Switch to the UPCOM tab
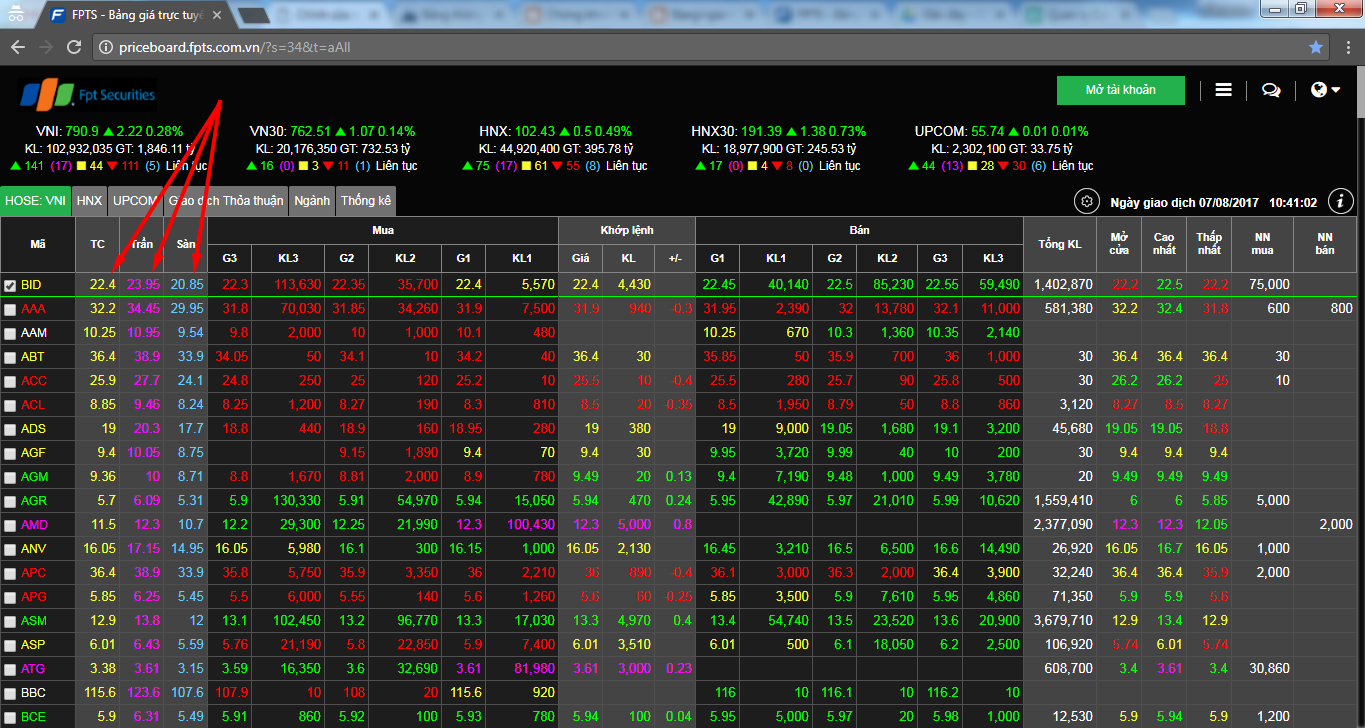Image resolution: width=1365 pixels, height=728 pixels. 135,201
